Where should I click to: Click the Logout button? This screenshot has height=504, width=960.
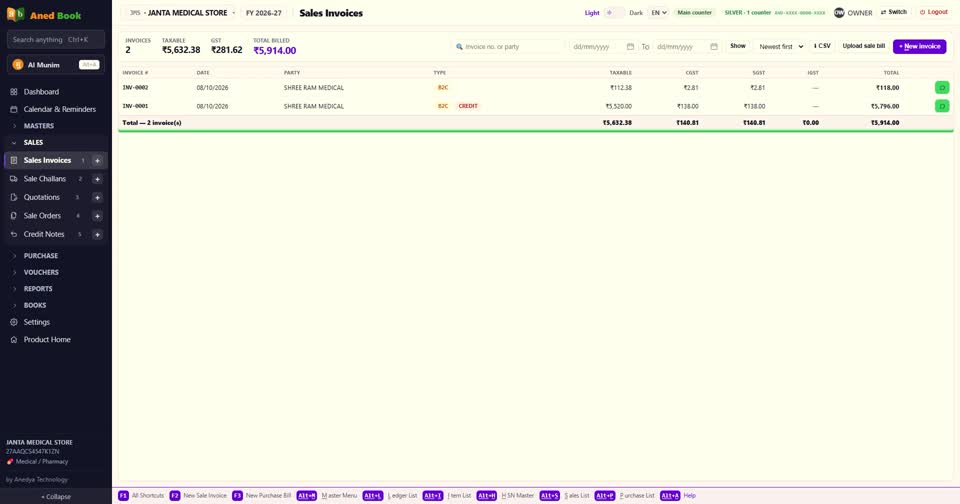click(x=934, y=12)
